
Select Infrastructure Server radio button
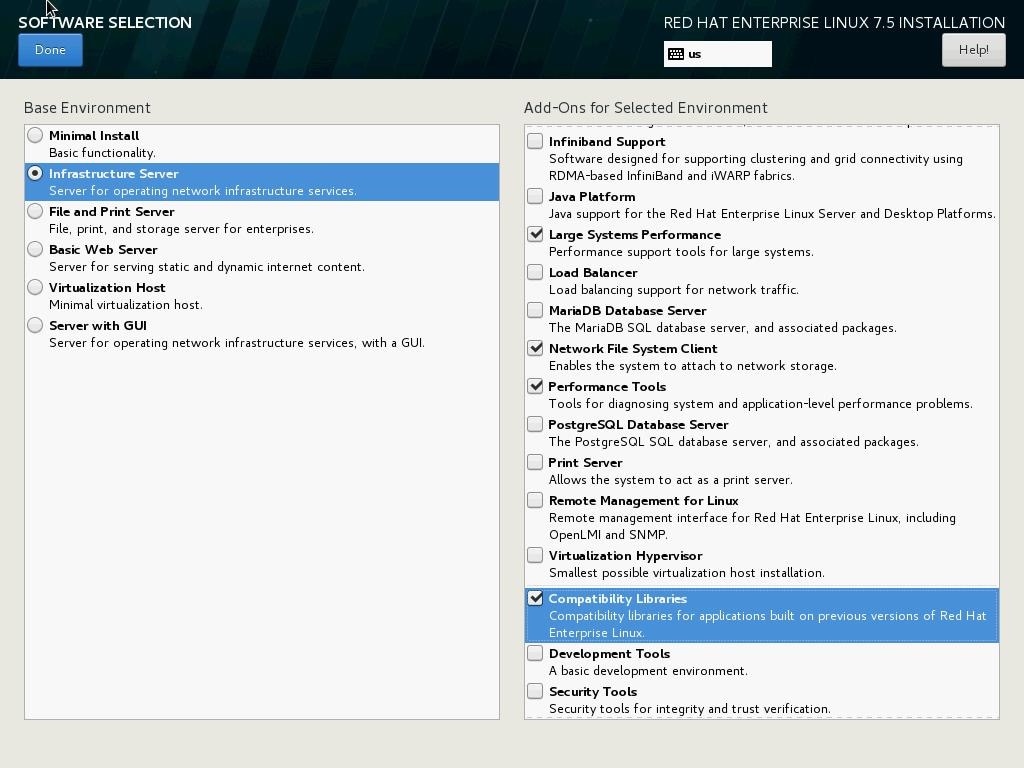tap(35, 173)
